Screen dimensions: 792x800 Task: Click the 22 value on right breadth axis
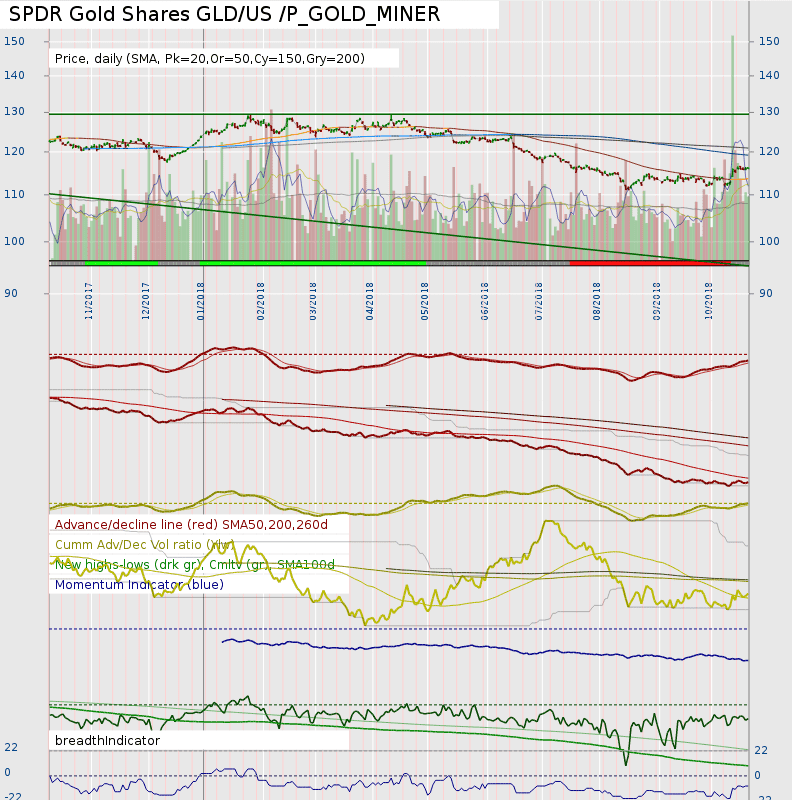click(761, 751)
